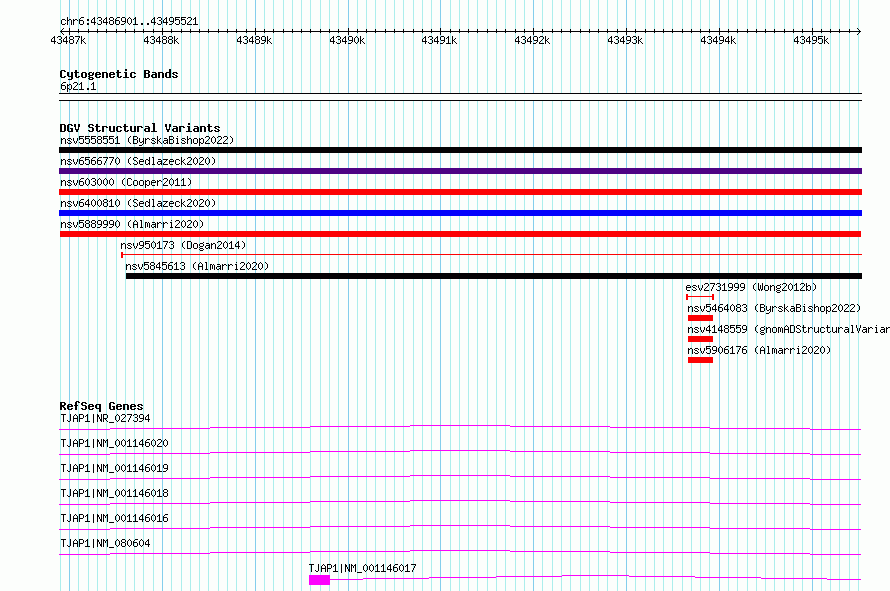Image resolution: width=890 pixels, height=591 pixels.
Task: Click the TJAP1|NM_001146016 intron line
Action: tap(460, 527)
